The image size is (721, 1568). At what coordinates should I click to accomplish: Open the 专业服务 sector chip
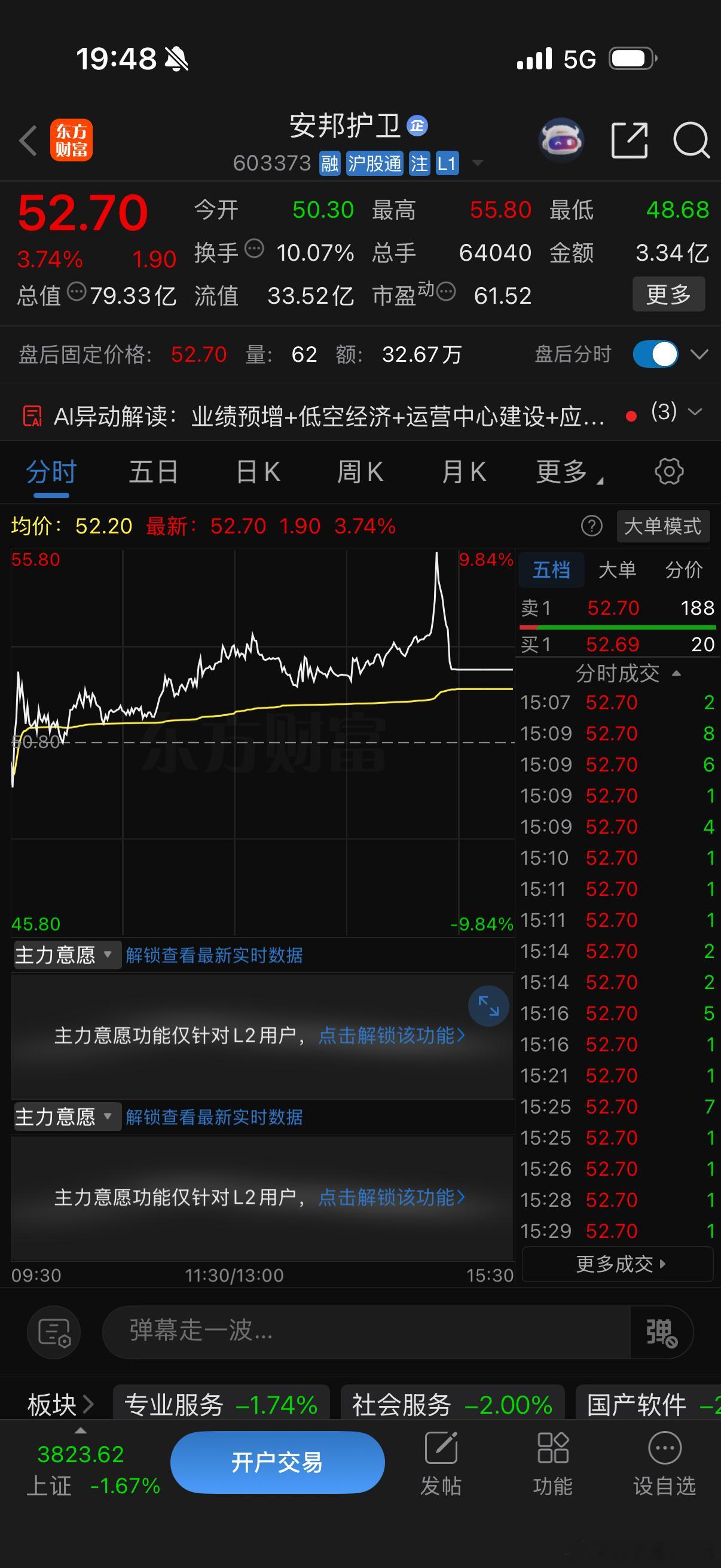pyautogui.click(x=221, y=1405)
